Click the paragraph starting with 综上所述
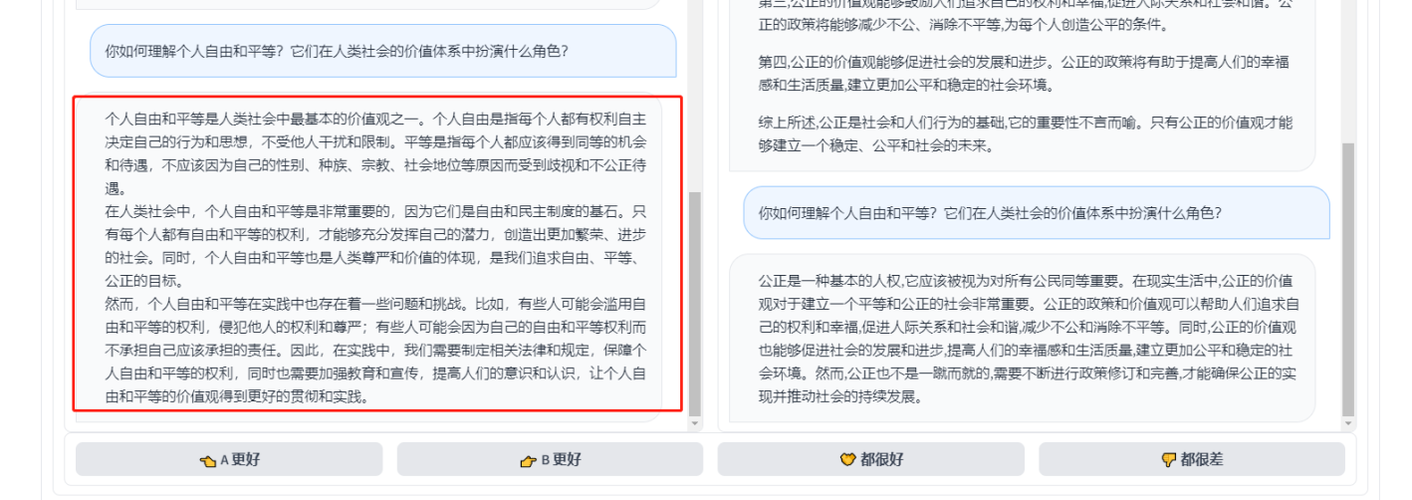 click(1025, 134)
